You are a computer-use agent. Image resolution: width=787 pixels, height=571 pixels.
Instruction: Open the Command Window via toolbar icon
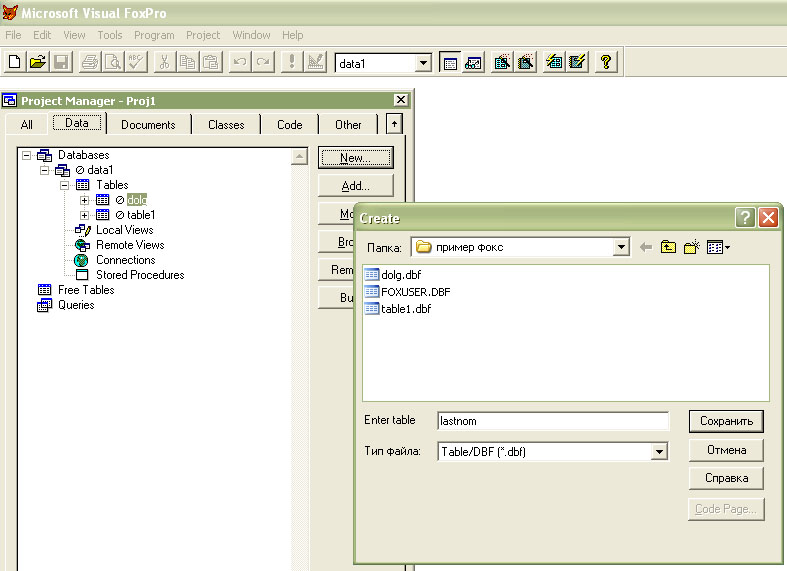(450, 62)
